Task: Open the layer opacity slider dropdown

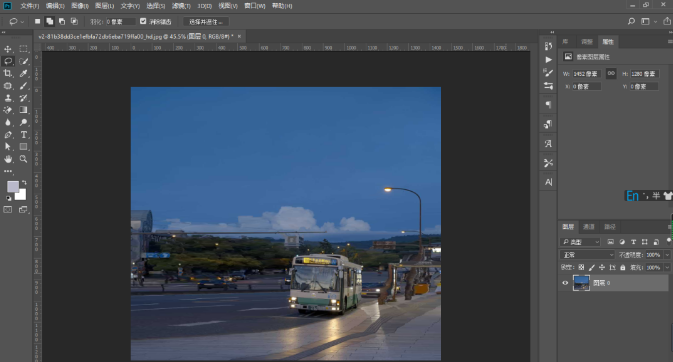Action: (667, 255)
